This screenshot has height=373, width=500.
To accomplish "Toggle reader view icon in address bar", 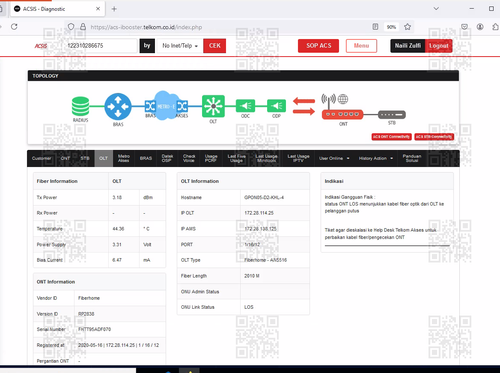I will click(375, 27).
